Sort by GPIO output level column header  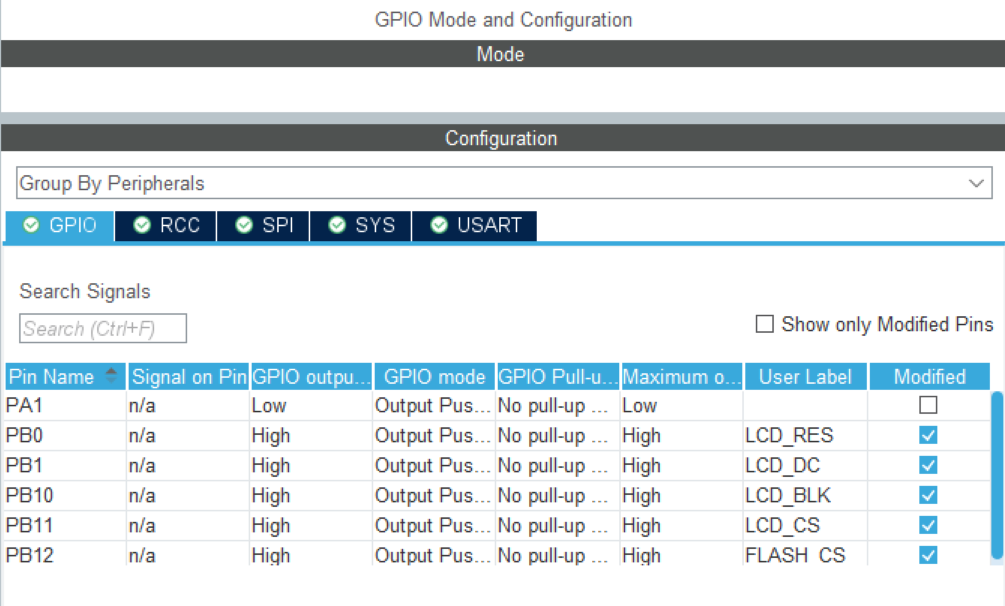click(x=311, y=376)
